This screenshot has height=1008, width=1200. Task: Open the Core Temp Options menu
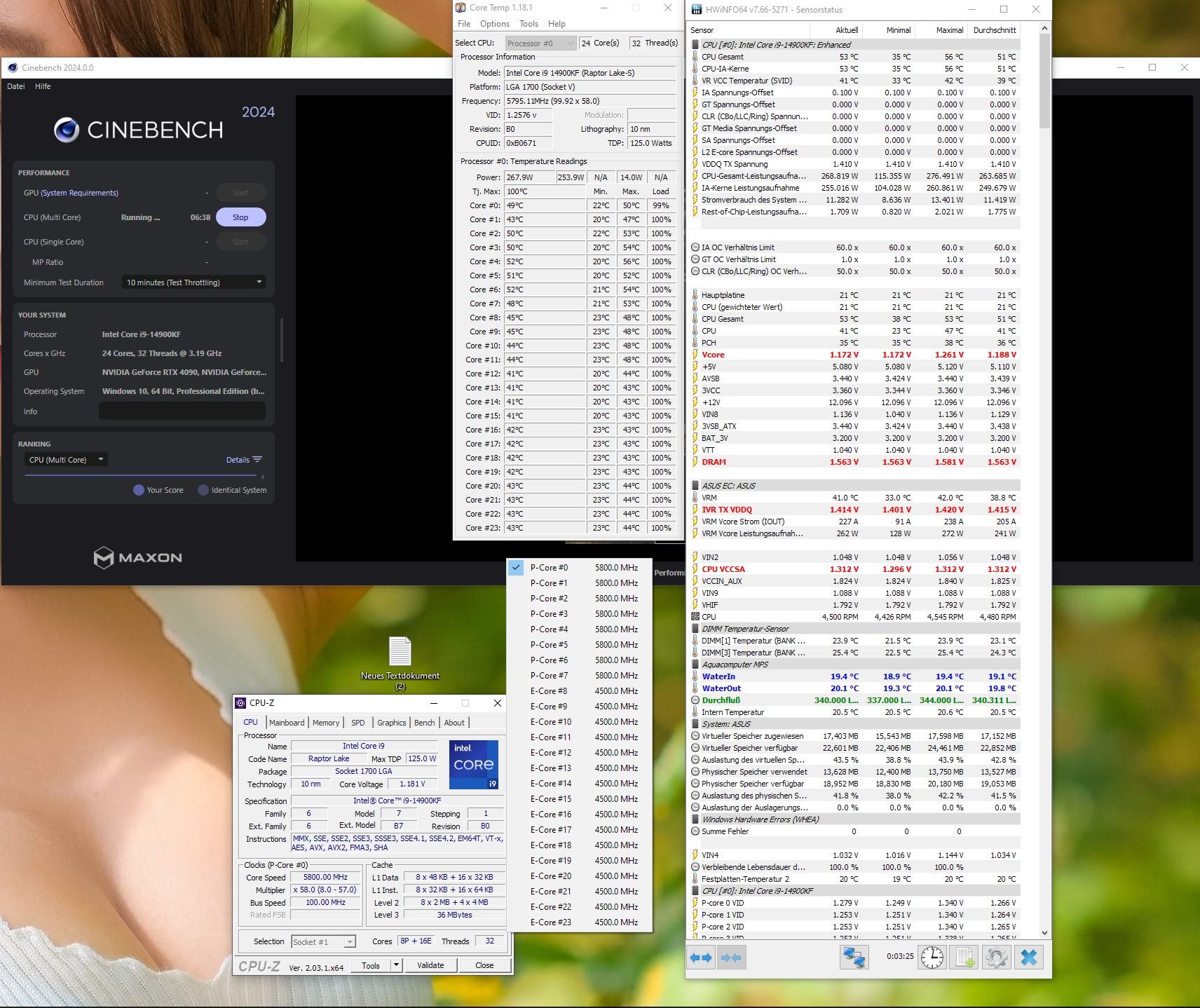[495, 24]
